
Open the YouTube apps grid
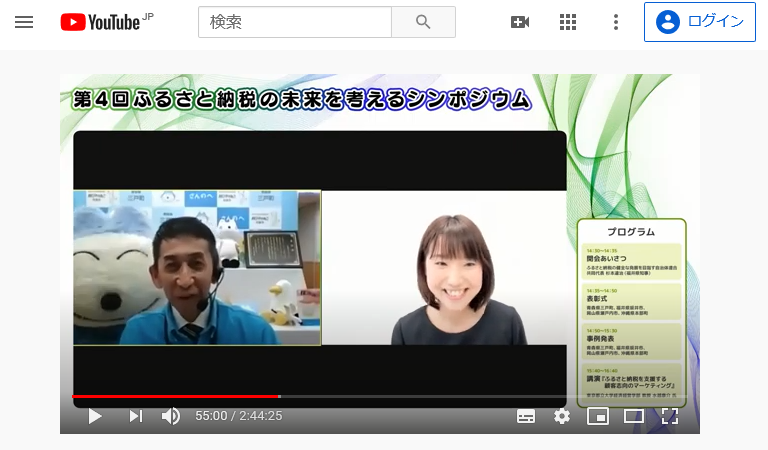(568, 22)
